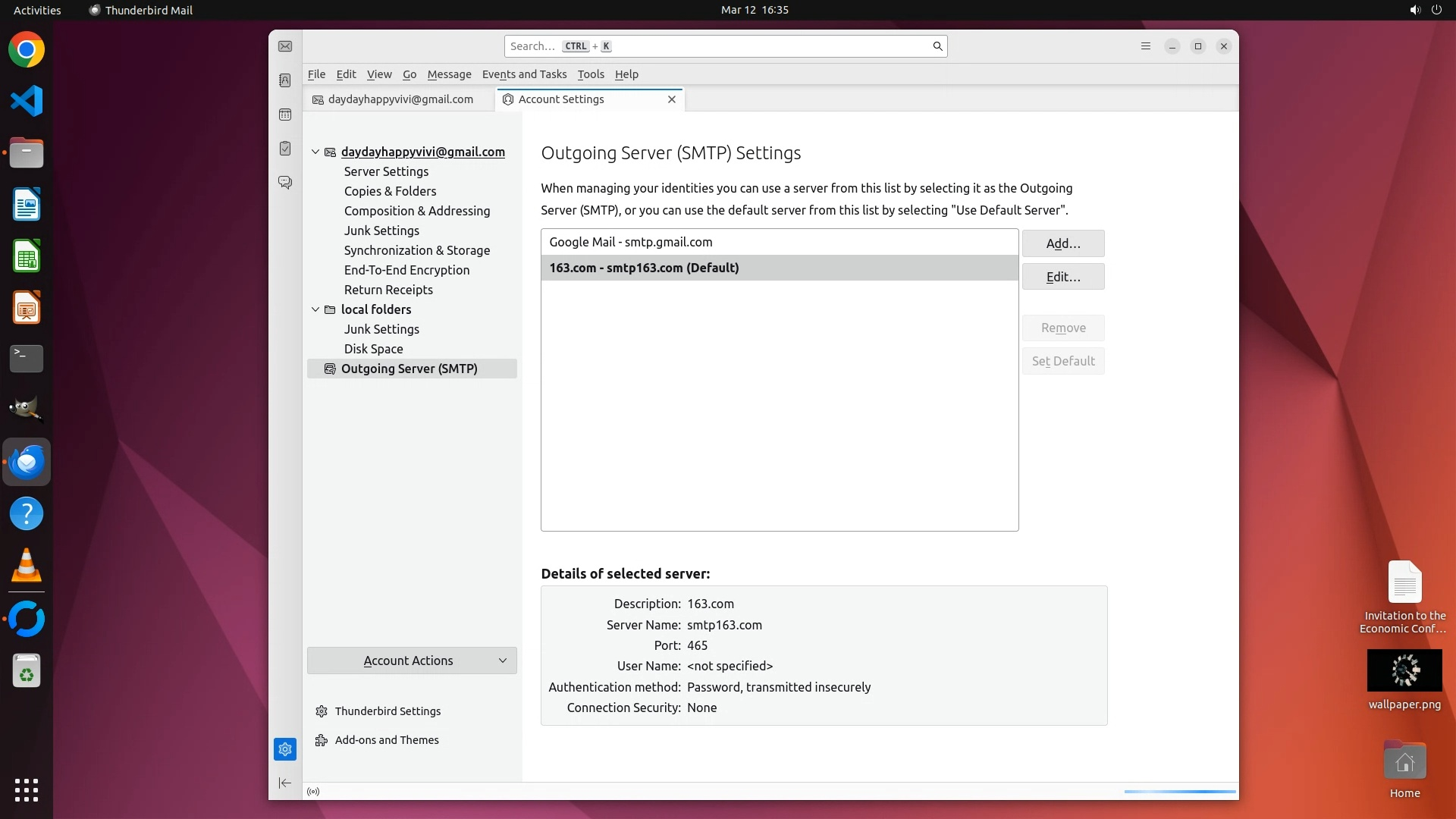Open the Thunderbird hamburger app menu
Viewport: 1456px width, 819px height.
tap(1146, 46)
